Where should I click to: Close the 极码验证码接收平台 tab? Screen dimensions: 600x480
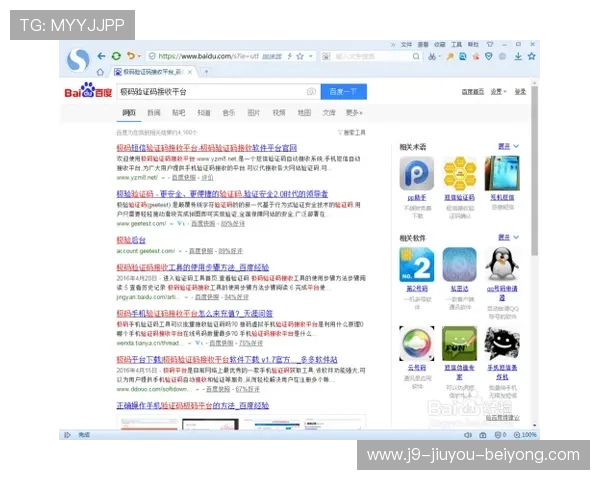[x=190, y=72]
